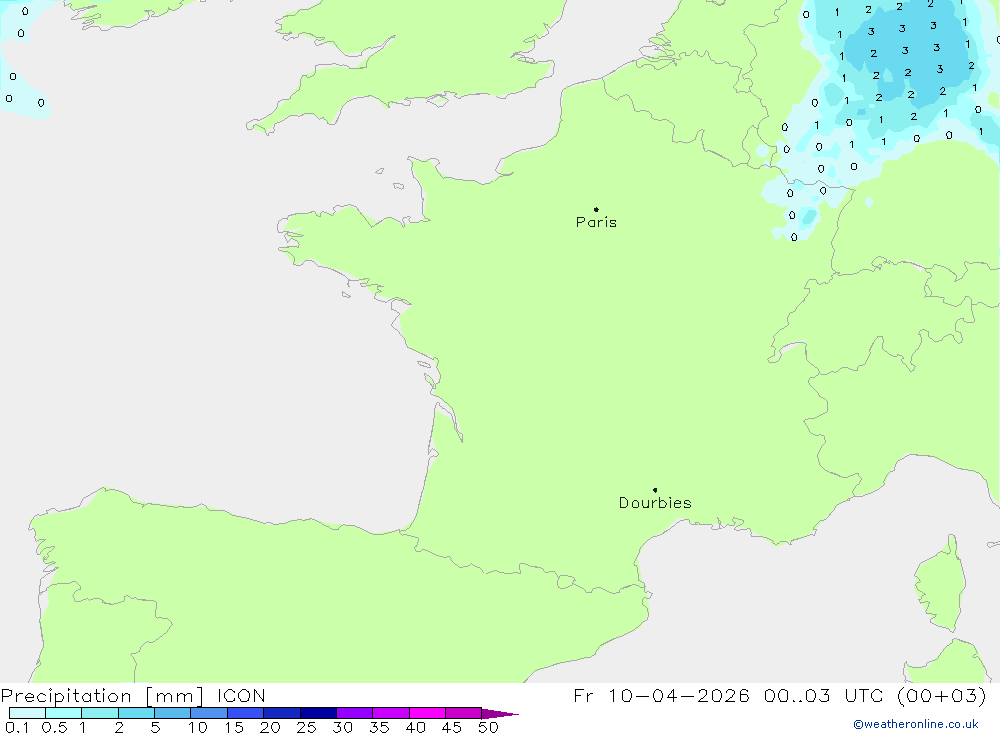Click the '(00+03)' forecast offset text
The width and height of the screenshot is (1000, 733).
(x=941, y=696)
